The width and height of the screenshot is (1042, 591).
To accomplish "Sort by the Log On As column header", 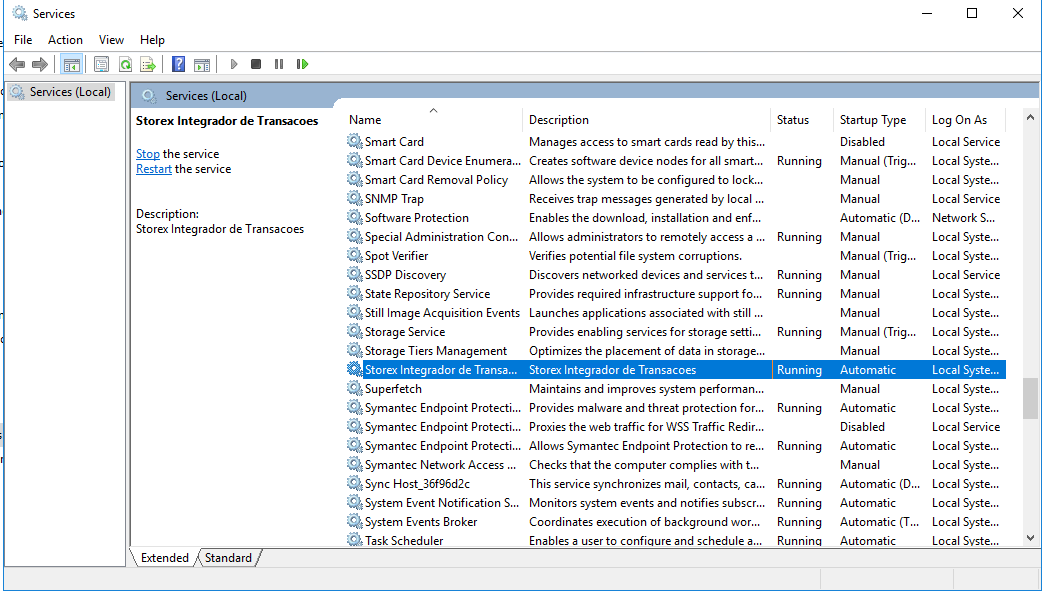I will pyautogui.click(x=966, y=120).
